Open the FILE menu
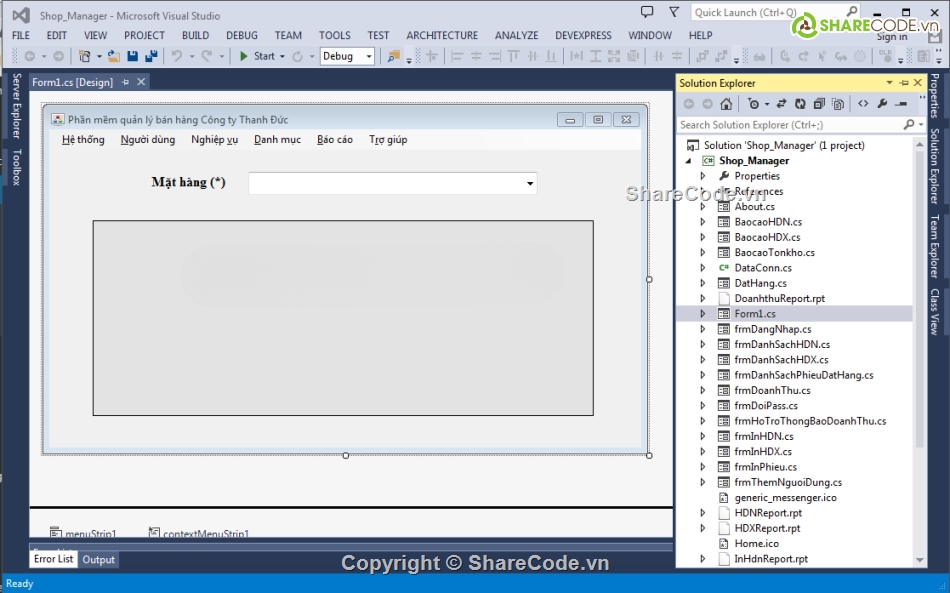Screen dimensions: 950x593 21,35
